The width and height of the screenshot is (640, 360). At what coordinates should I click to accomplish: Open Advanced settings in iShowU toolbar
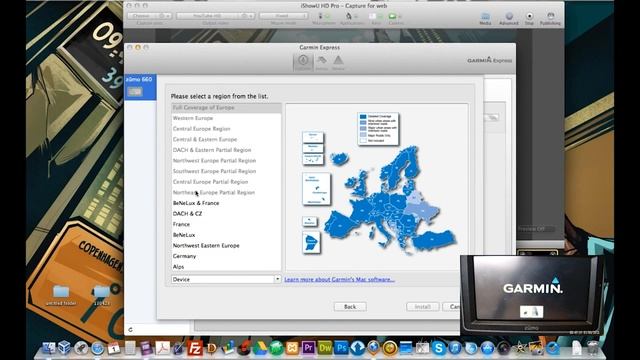[x=509, y=19]
